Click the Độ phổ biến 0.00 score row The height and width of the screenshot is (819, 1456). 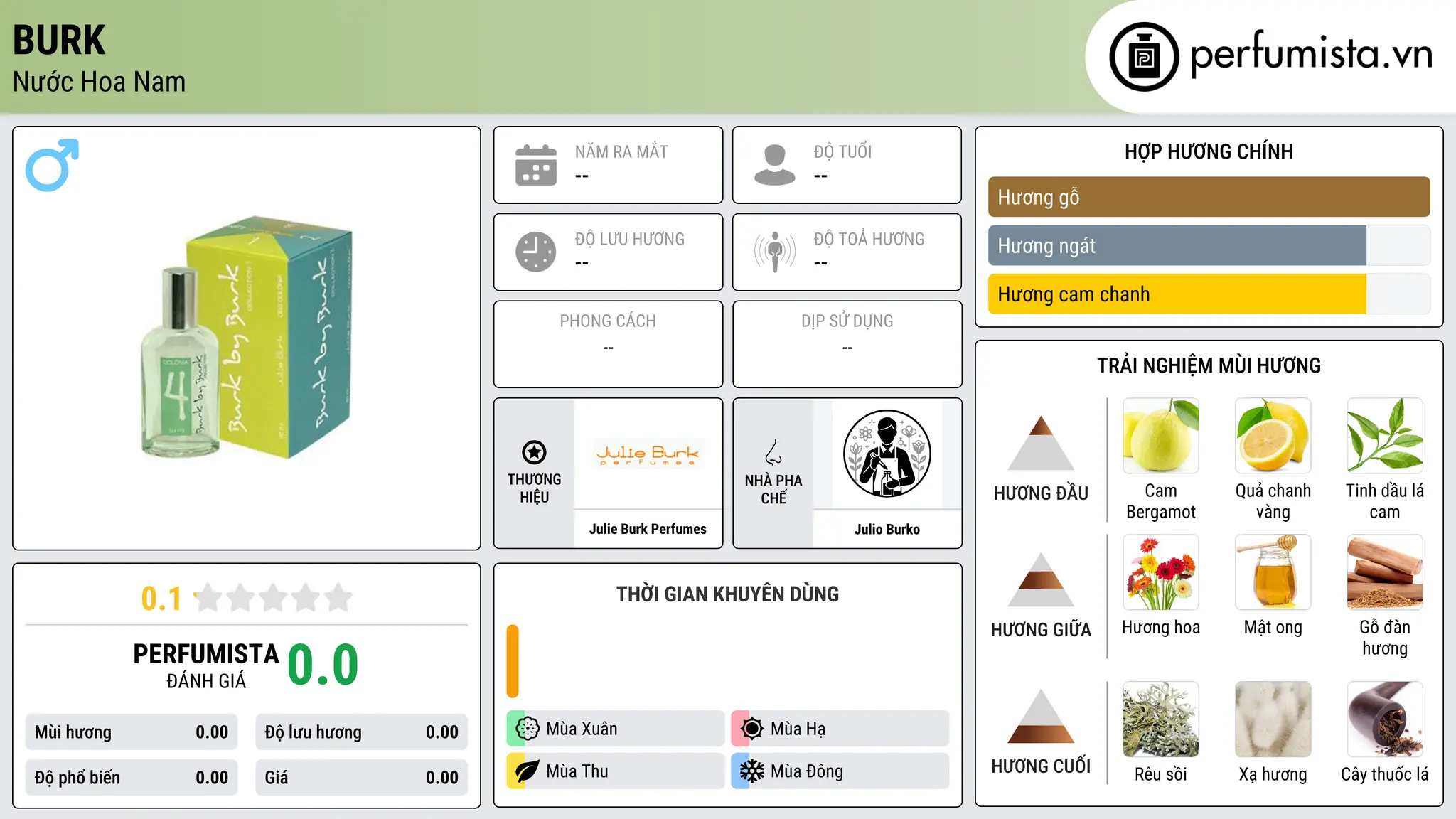[132, 778]
